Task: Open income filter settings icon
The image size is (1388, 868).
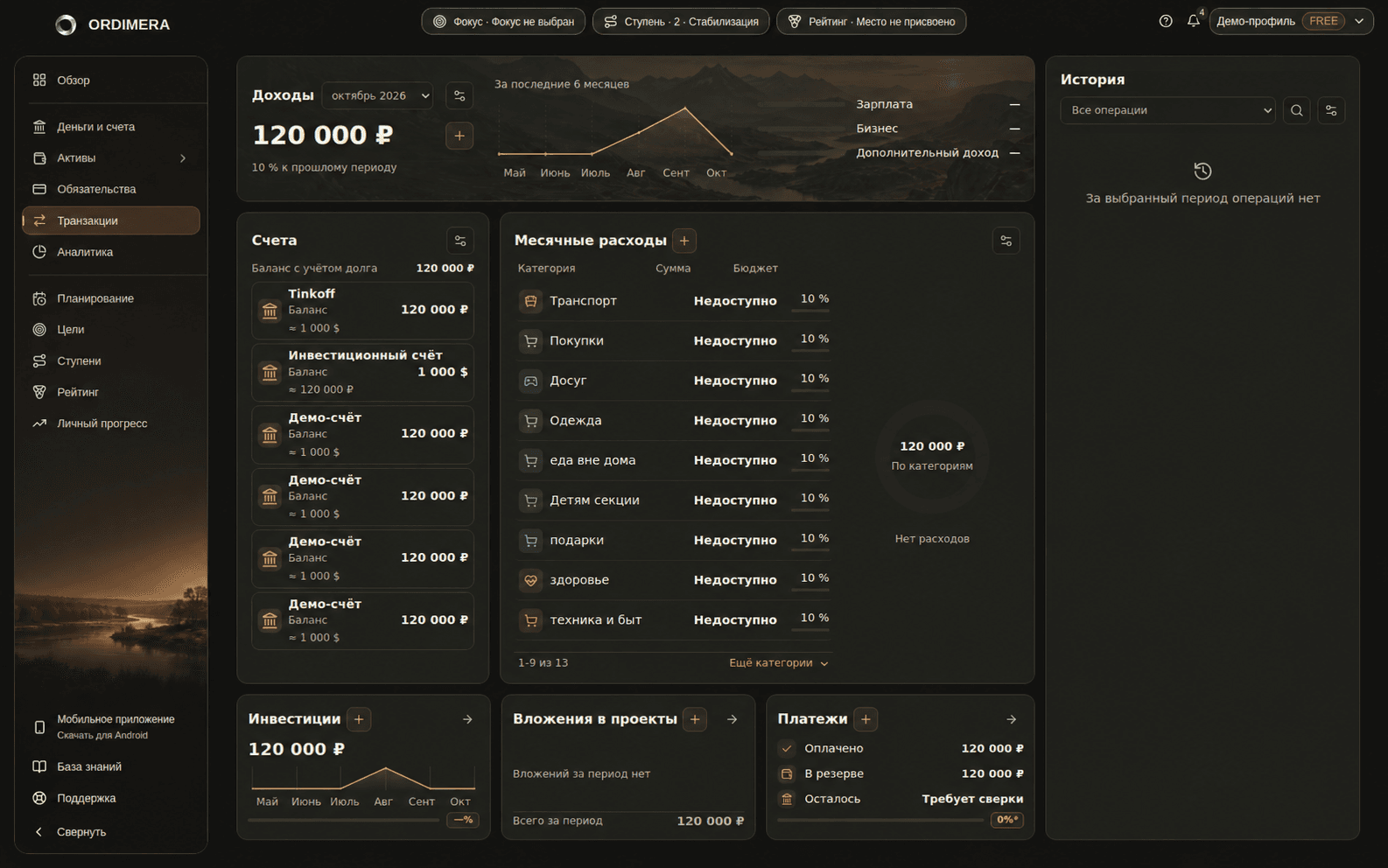Action: 459,95
